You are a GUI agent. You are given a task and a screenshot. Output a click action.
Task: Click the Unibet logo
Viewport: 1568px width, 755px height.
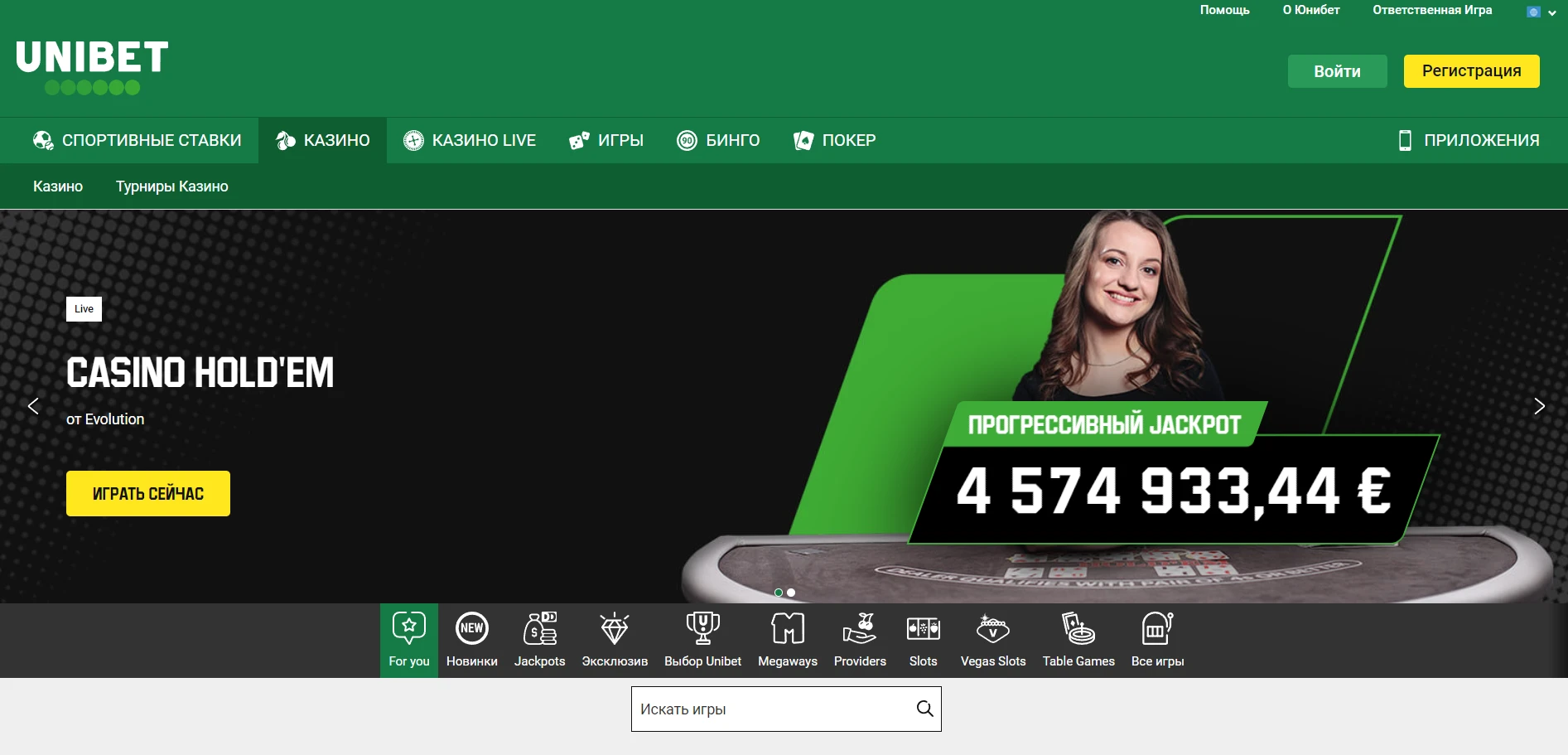click(x=92, y=68)
